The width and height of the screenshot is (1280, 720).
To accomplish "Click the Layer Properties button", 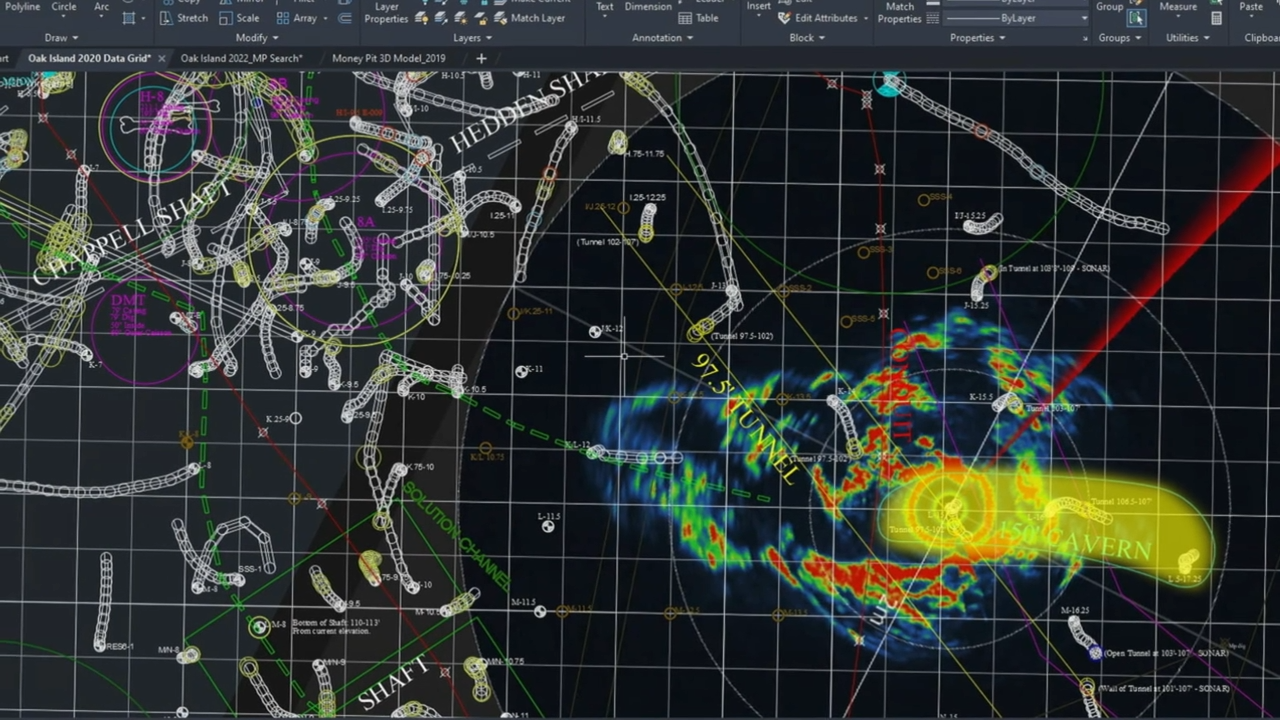I will click(x=386, y=13).
